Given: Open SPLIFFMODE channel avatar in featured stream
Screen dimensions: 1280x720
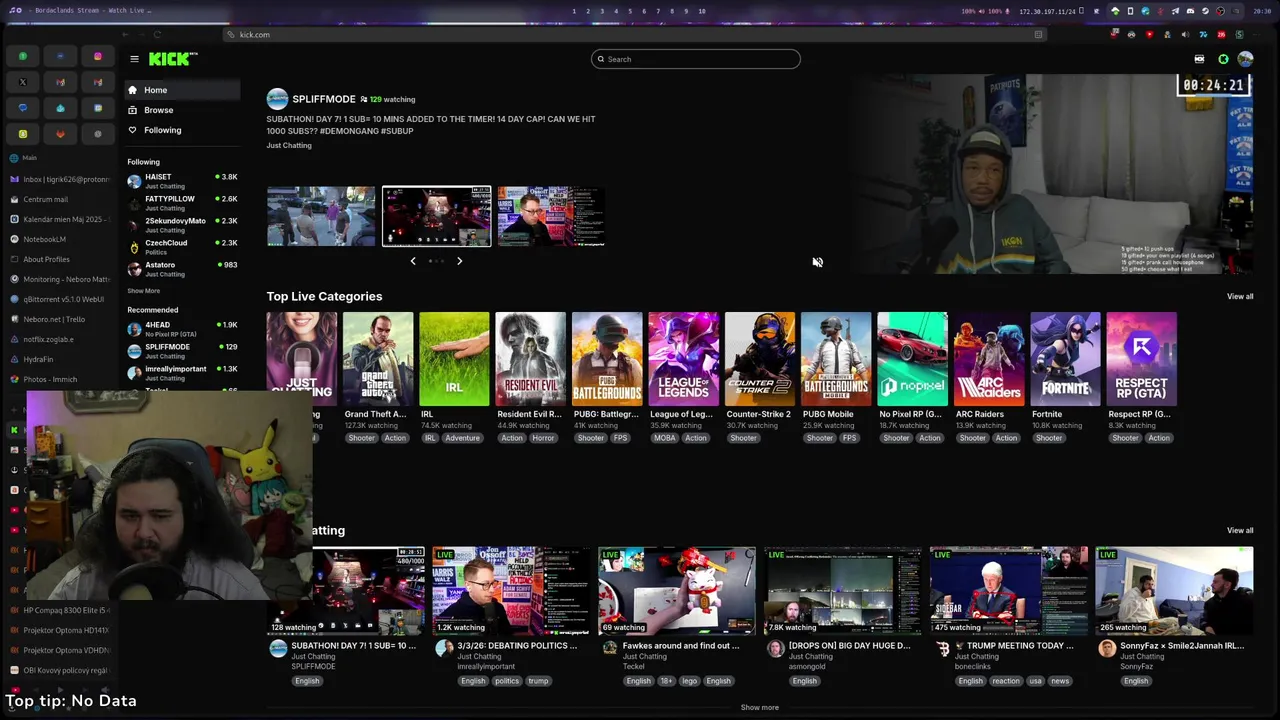Looking at the screenshot, I should pos(277,99).
